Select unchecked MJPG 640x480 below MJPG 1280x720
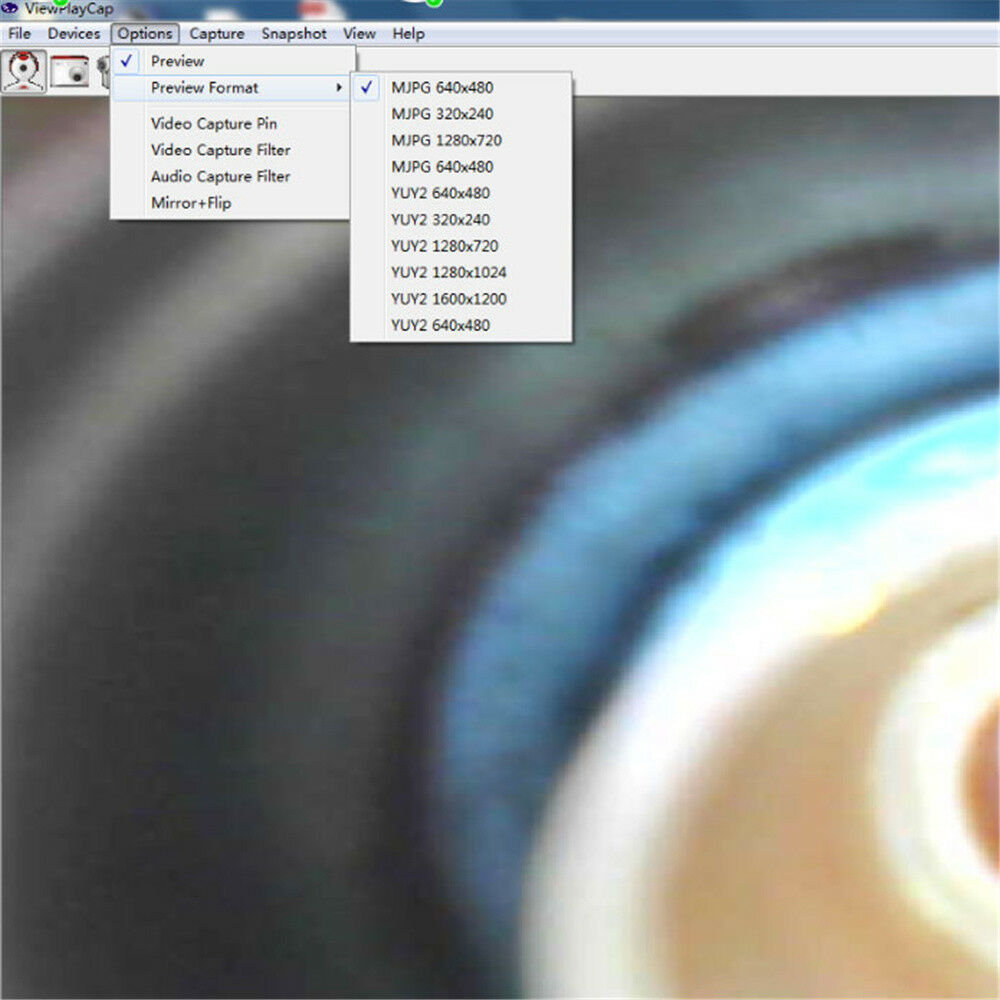Screen dimensions: 1000x1000 coord(461,167)
